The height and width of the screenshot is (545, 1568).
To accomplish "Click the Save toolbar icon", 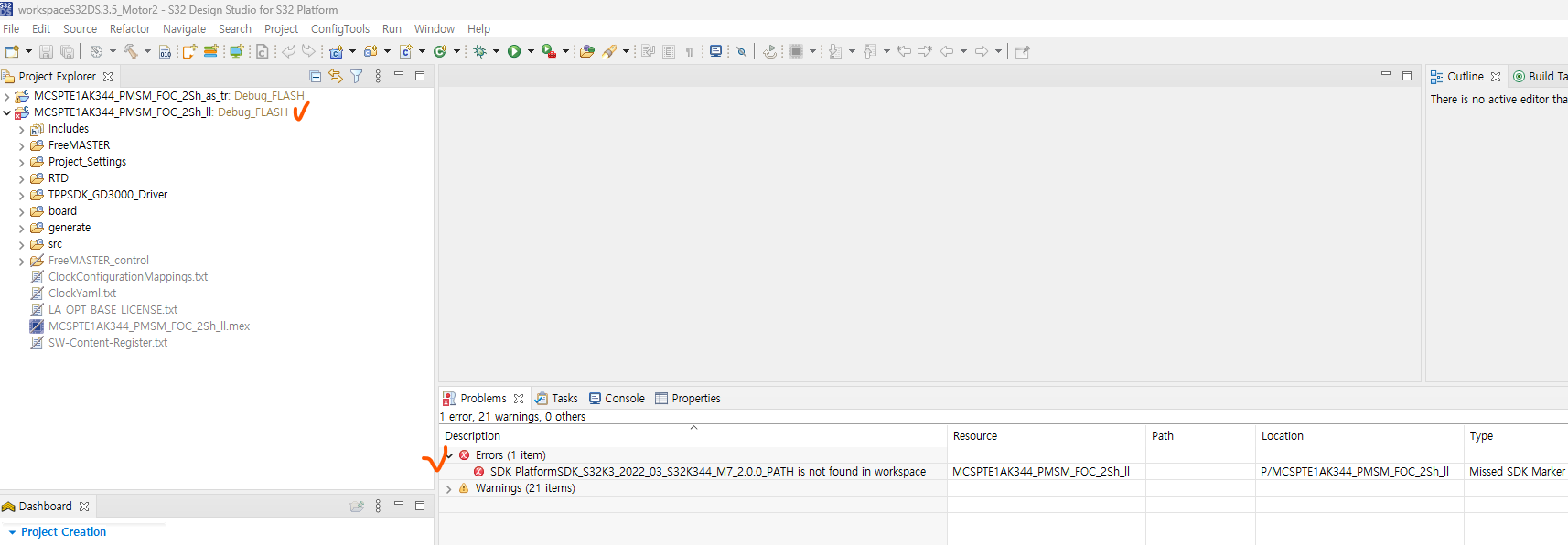I will point(46,51).
